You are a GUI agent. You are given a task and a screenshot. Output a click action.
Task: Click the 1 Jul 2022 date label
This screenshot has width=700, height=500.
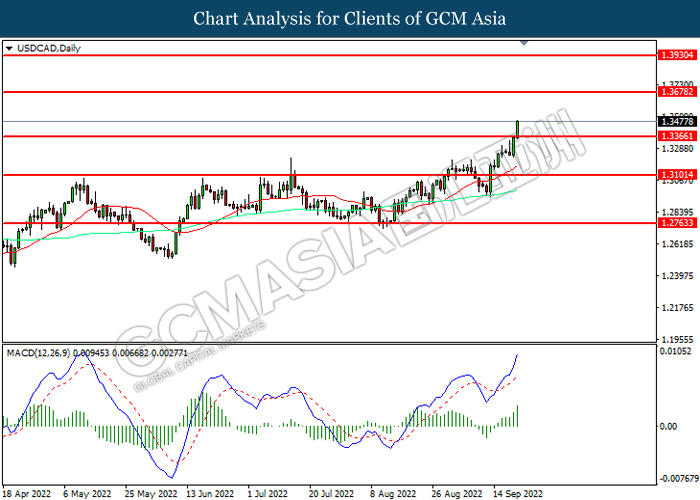click(x=267, y=494)
